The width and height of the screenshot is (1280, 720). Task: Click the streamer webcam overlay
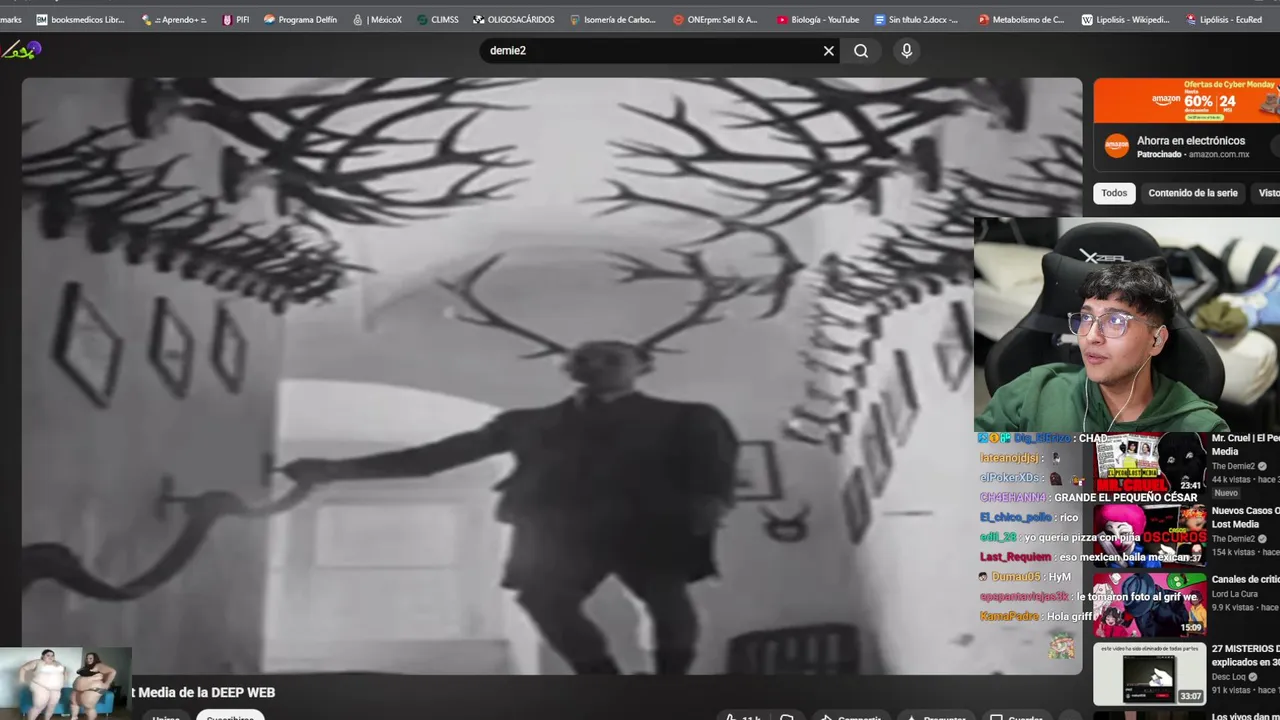(x=1127, y=325)
